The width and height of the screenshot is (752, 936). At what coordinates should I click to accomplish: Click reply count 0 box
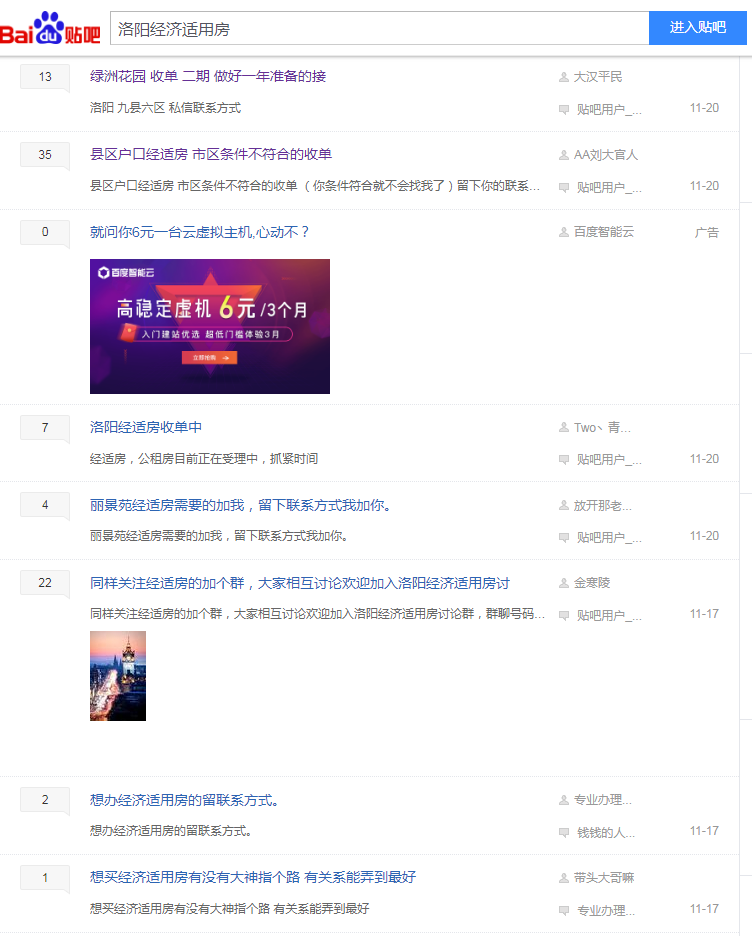tap(45, 232)
